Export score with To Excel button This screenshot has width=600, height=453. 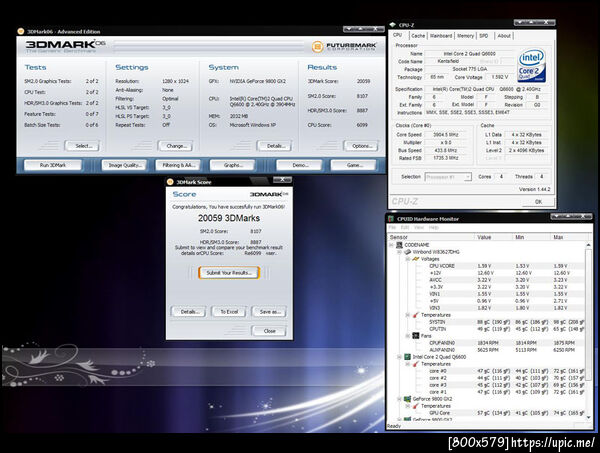tap(229, 312)
